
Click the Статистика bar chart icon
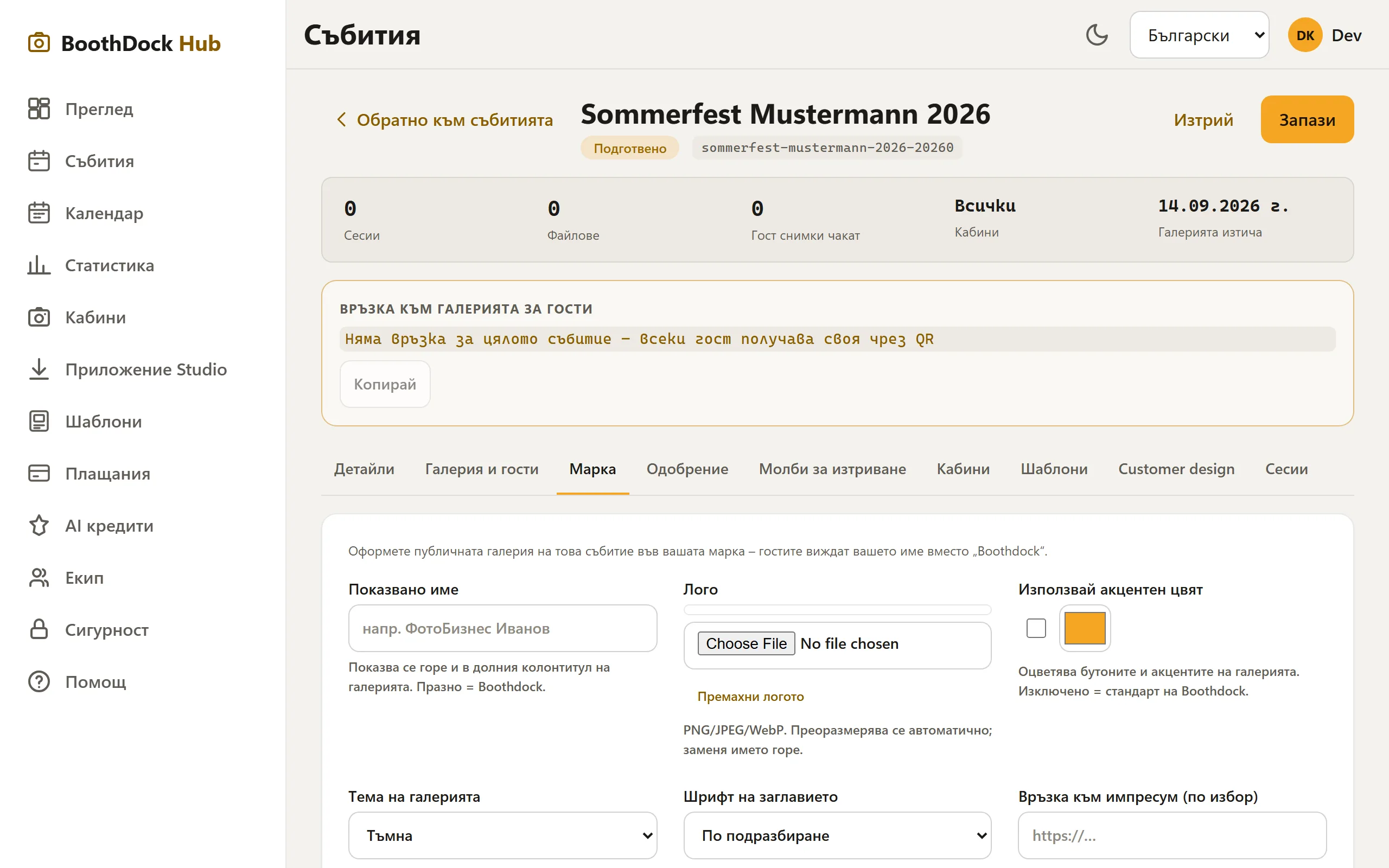click(39, 265)
